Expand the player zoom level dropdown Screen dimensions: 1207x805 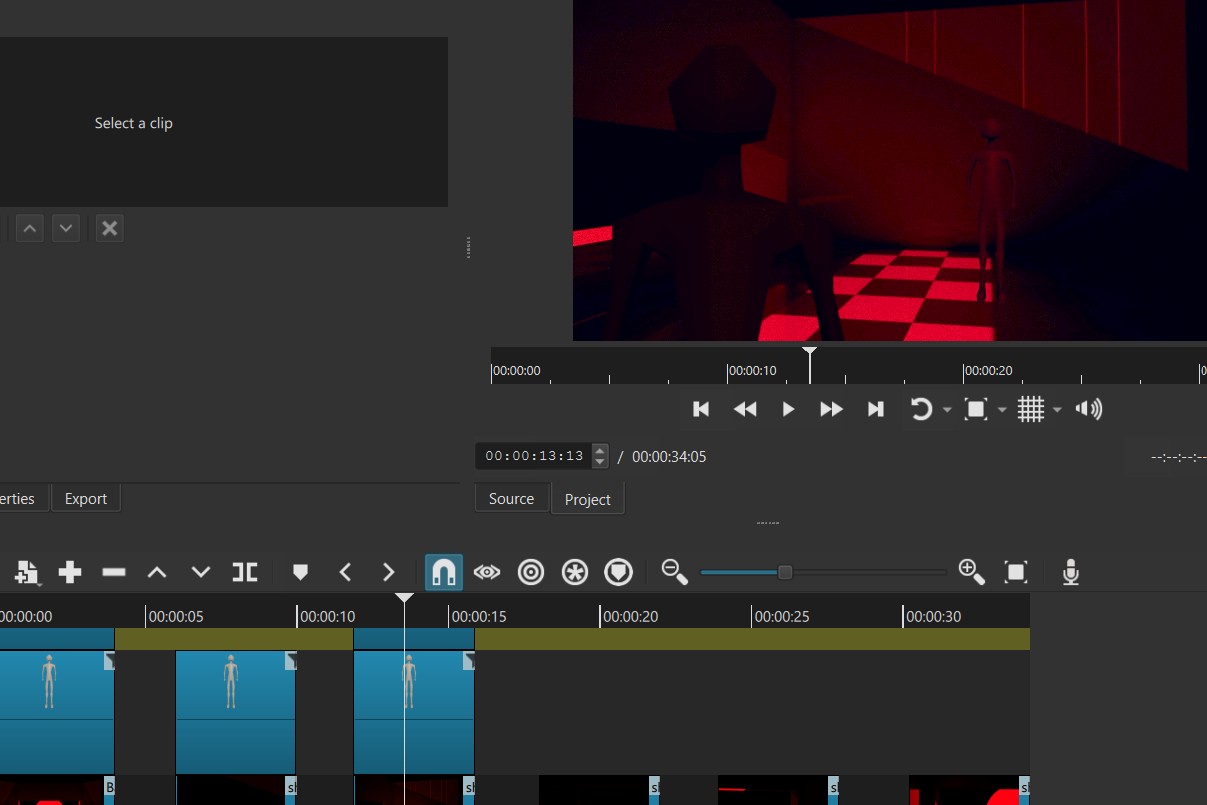[x=1002, y=410]
